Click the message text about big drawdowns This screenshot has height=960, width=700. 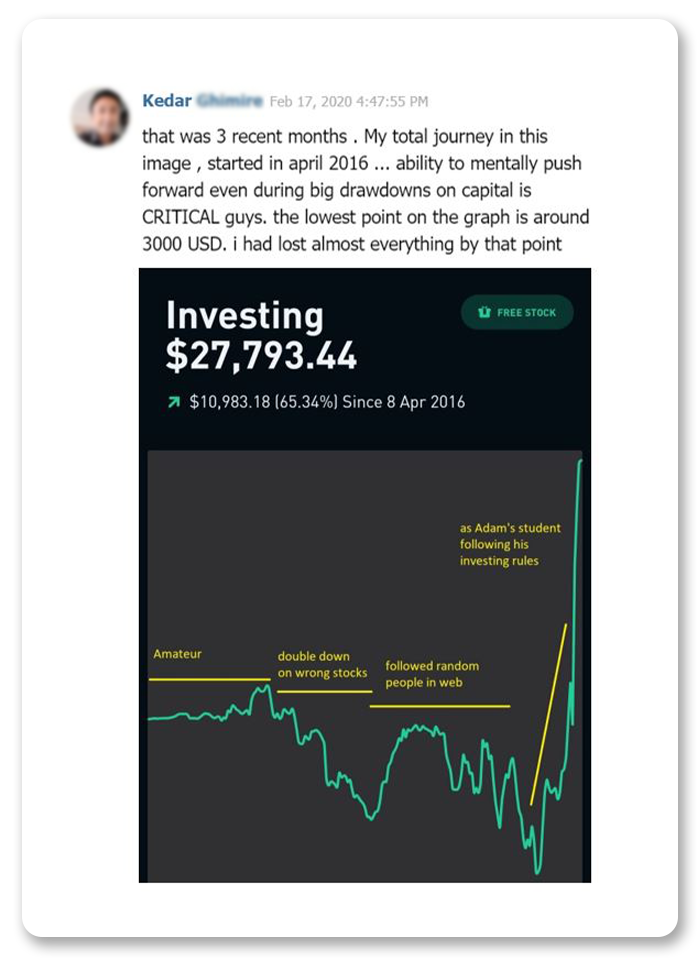pos(366,190)
